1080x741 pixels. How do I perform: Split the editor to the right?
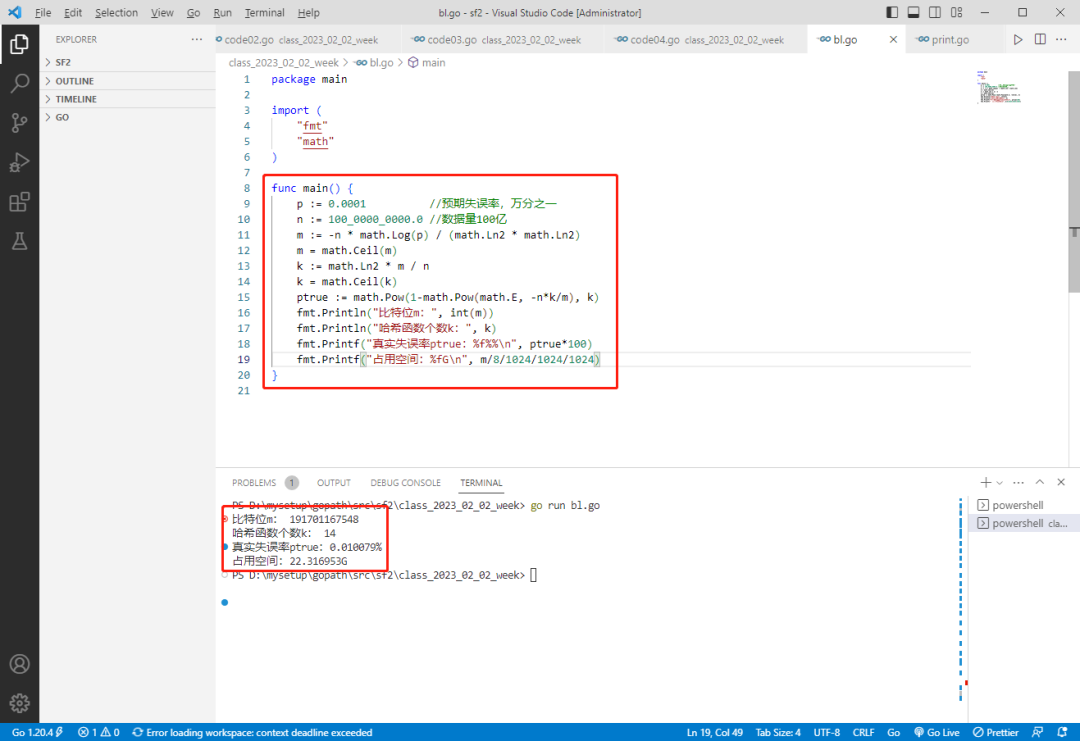(x=1040, y=39)
